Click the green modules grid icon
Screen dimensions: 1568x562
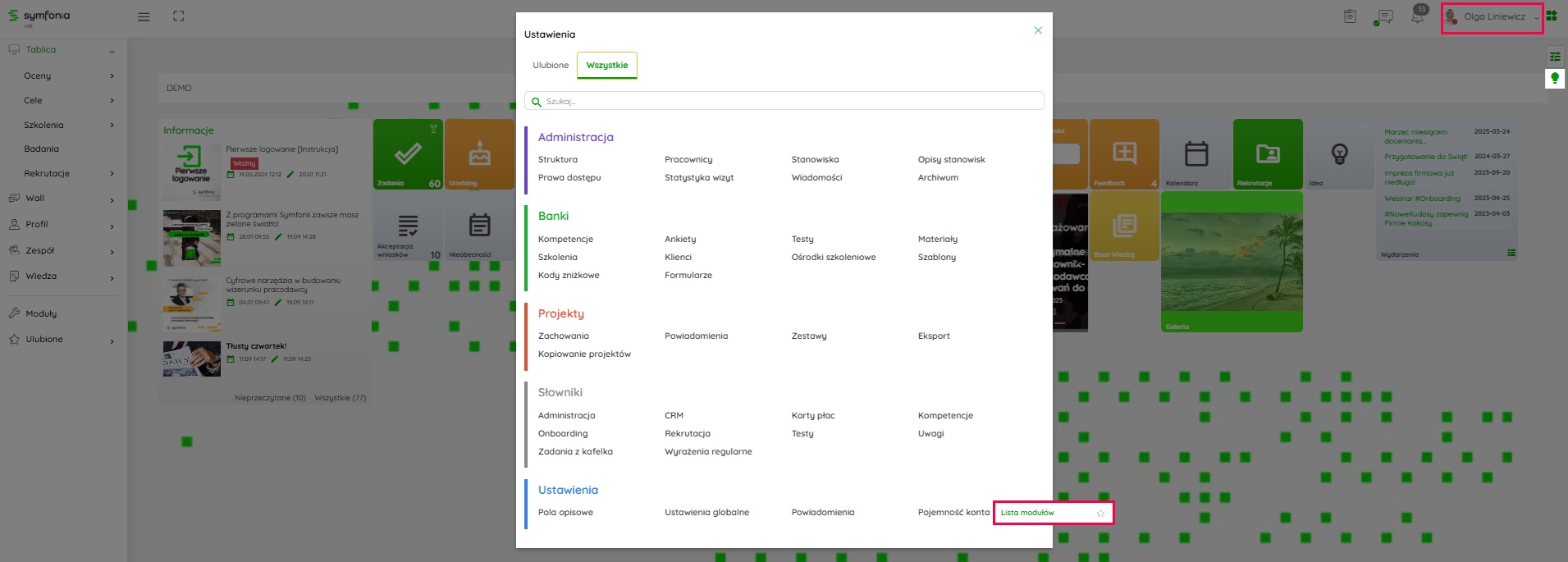click(1552, 16)
